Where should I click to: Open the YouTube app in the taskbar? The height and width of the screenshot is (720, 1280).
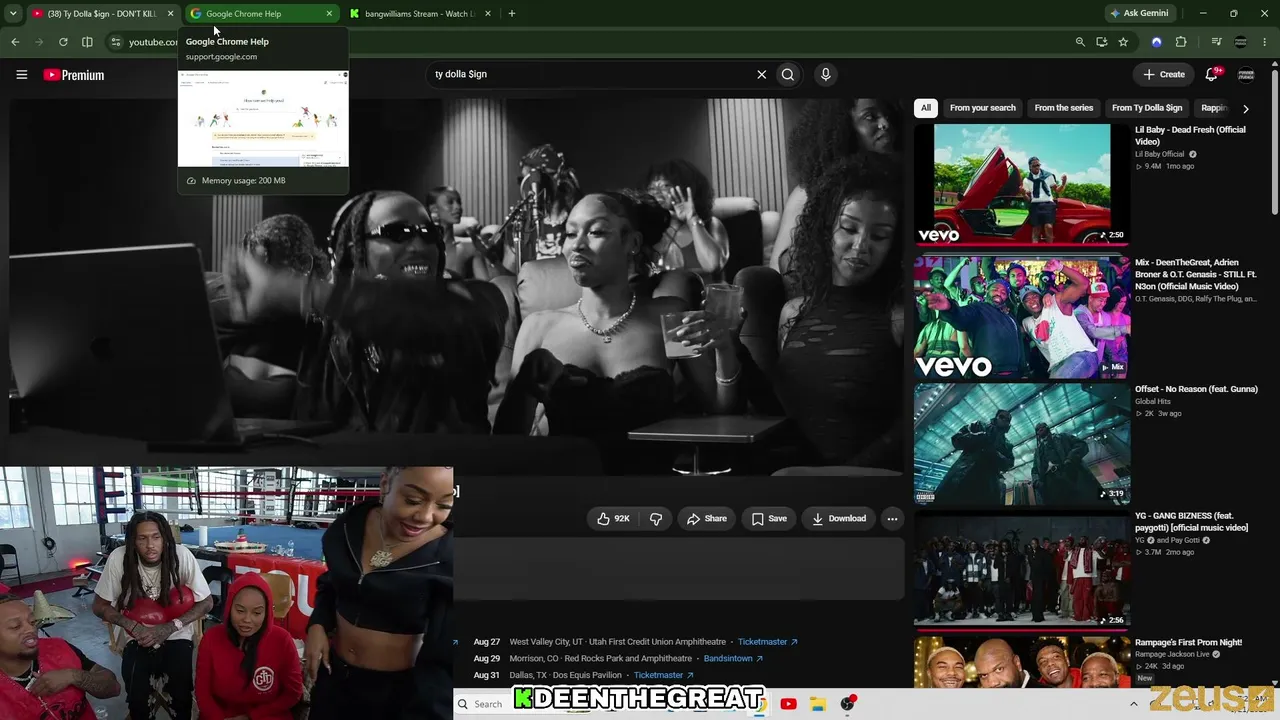click(x=788, y=704)
